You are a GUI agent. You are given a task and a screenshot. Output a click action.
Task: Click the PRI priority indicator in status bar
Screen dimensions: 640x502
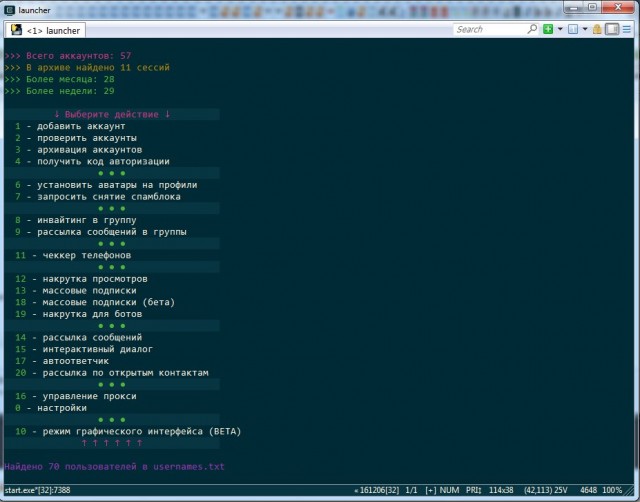[474, 491]
